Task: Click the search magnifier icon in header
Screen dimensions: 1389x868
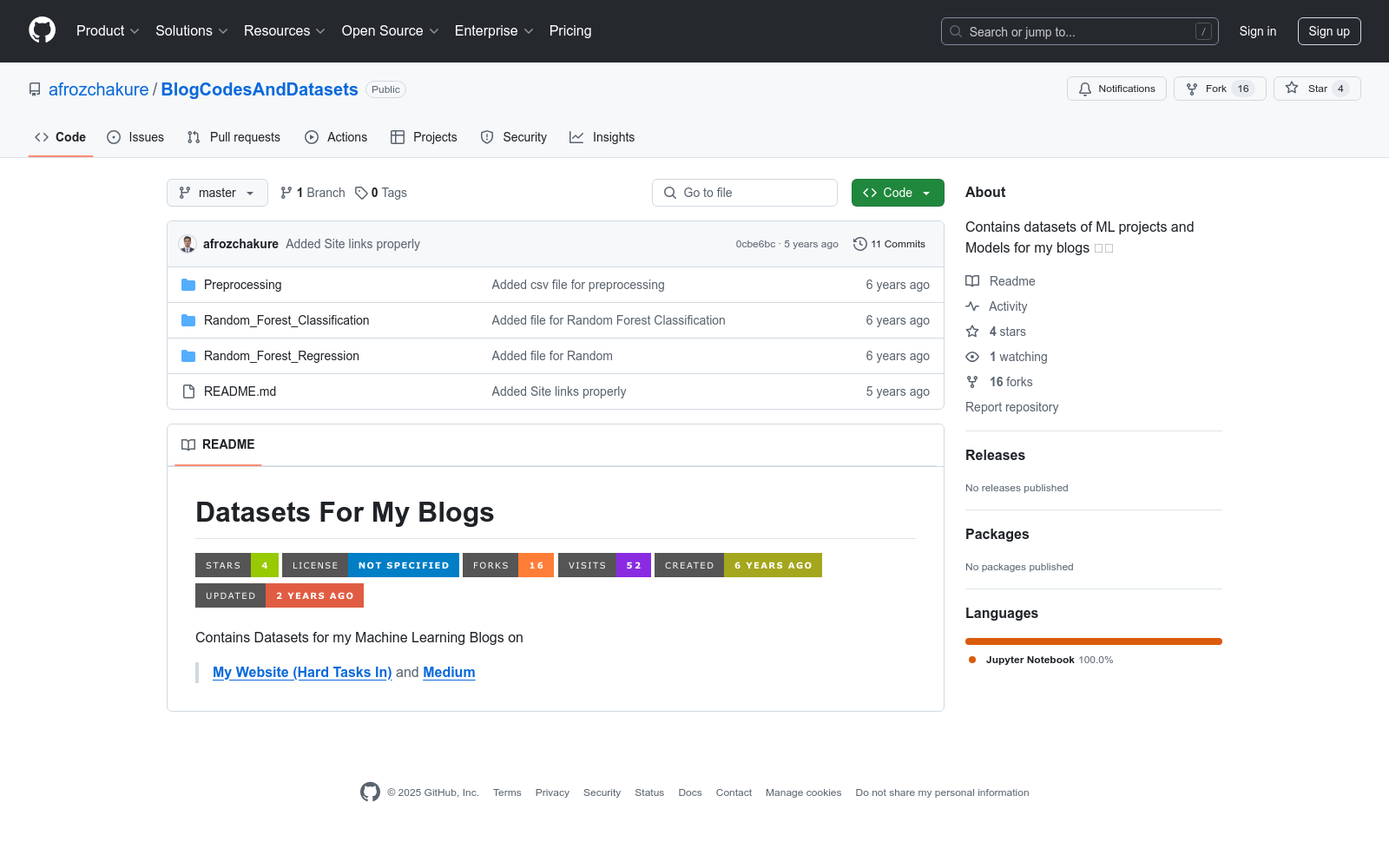Action: point(956,31)
